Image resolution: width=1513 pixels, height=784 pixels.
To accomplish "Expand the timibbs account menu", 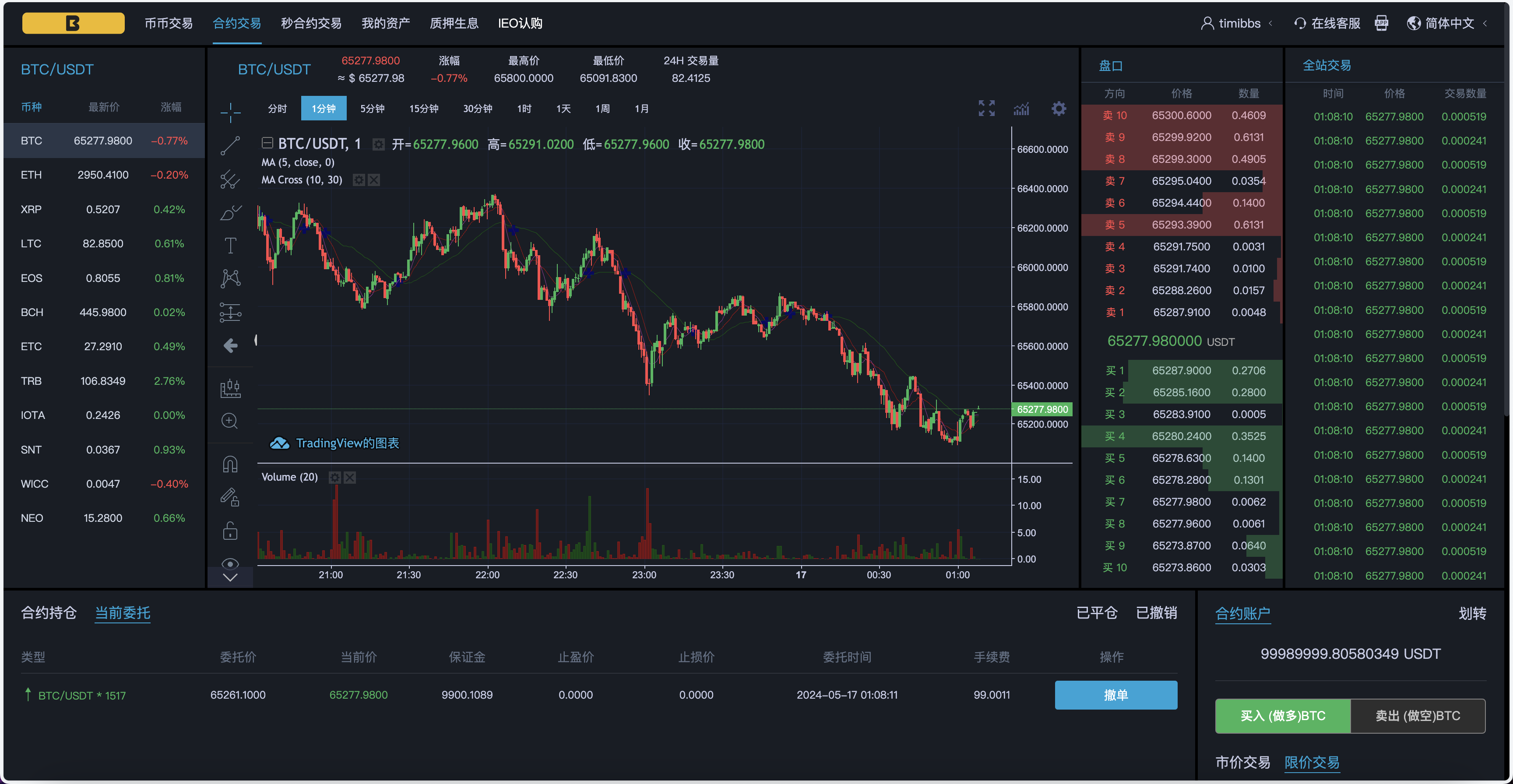I will tap(1239, 23).
